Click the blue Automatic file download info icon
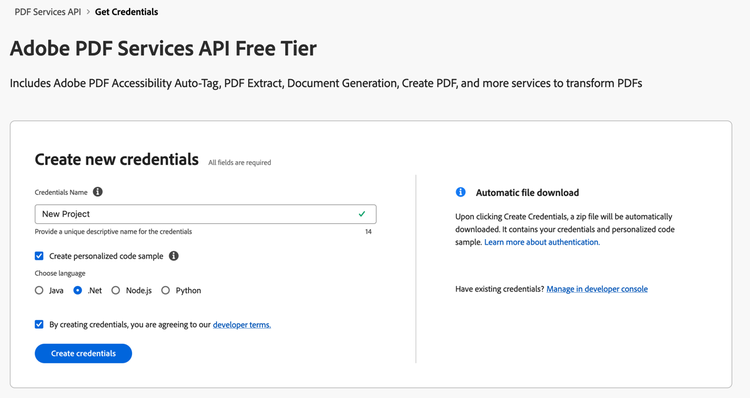 (x=461, y=192)
